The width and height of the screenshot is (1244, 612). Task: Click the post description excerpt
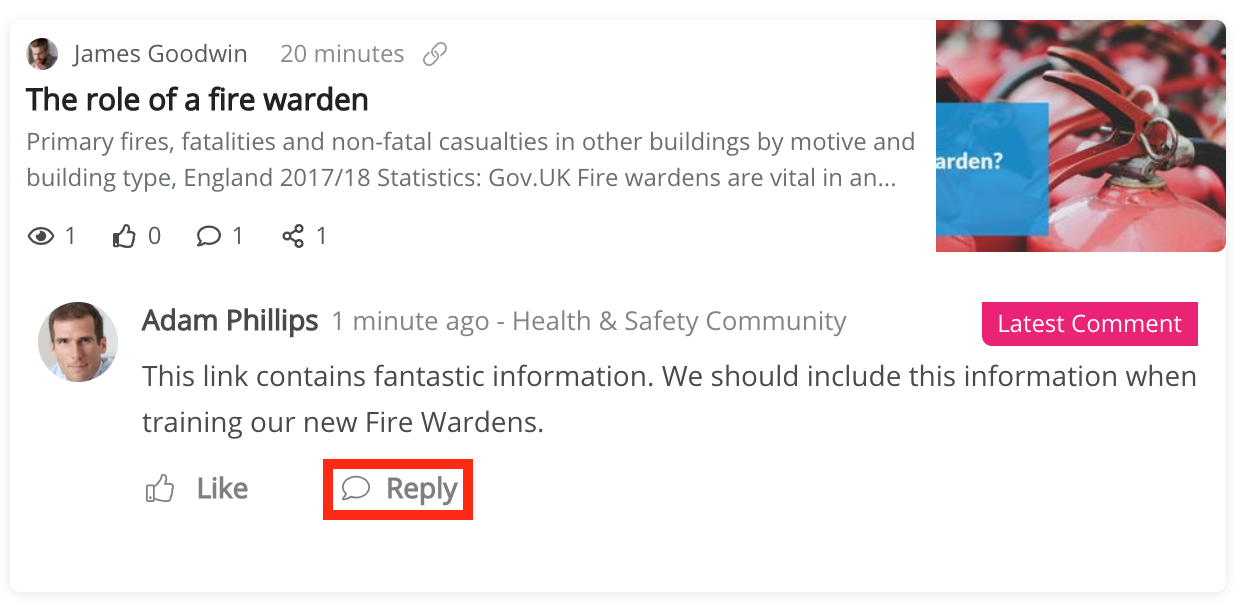click(470, 160)
